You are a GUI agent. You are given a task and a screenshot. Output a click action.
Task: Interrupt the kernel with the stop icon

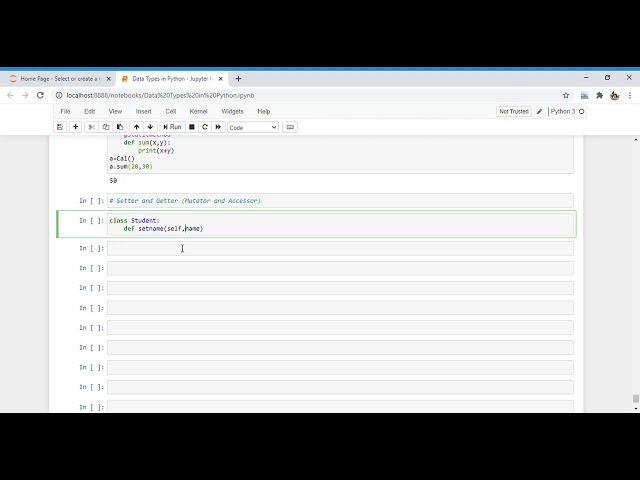pyautogui.click(x=191, y=127)
